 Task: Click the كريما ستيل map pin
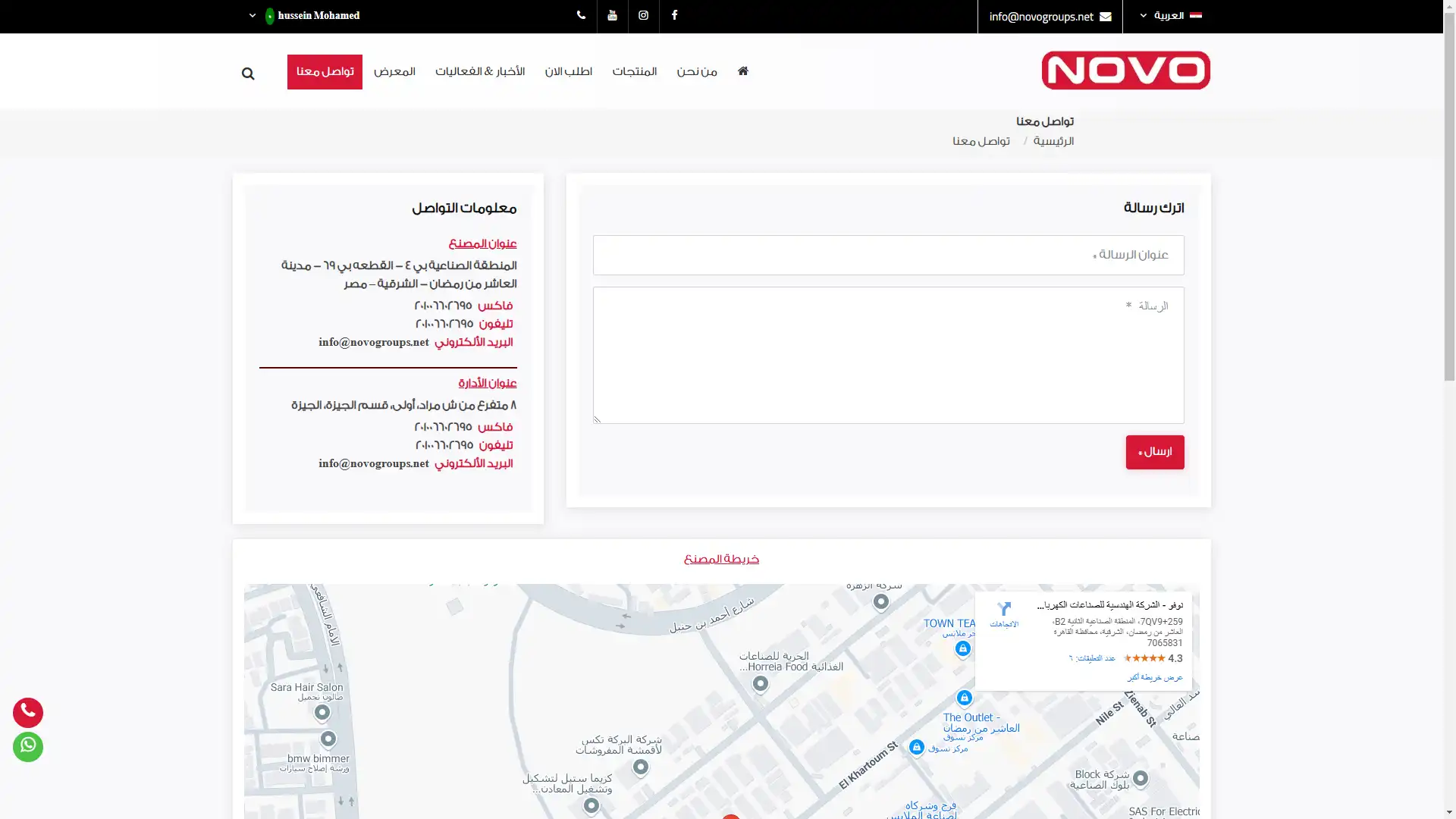pos(591,806)
